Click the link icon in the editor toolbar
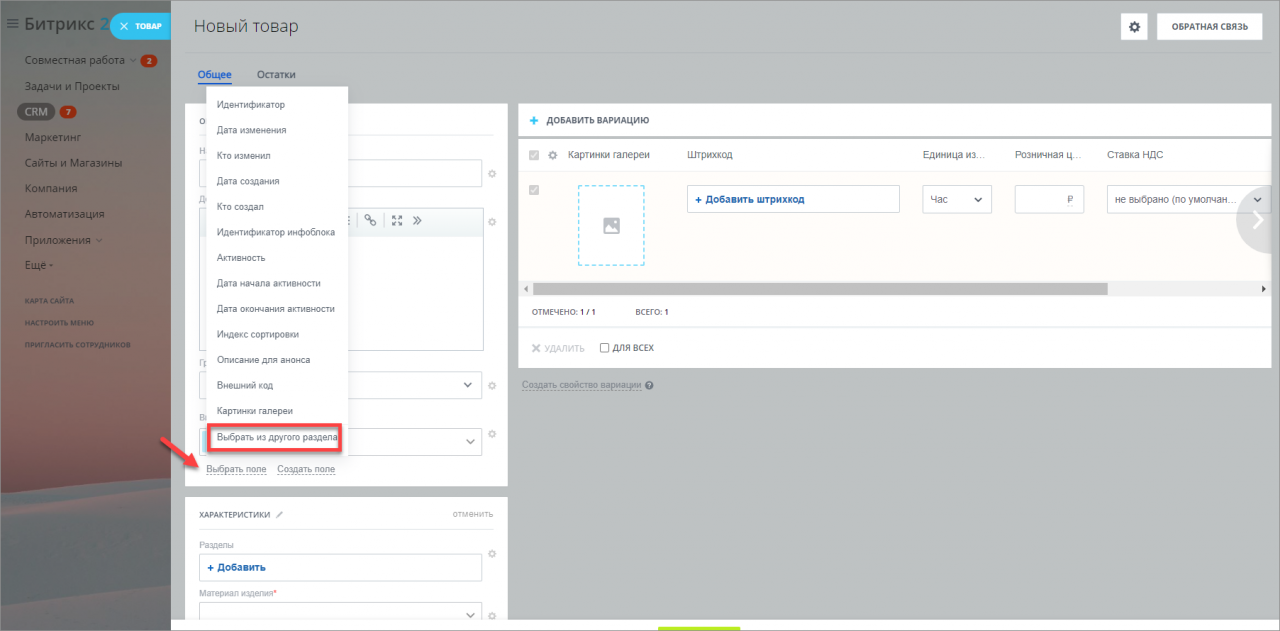Image resolution: width=1280 pixels, height=631 pixels. tap(370, 221)
